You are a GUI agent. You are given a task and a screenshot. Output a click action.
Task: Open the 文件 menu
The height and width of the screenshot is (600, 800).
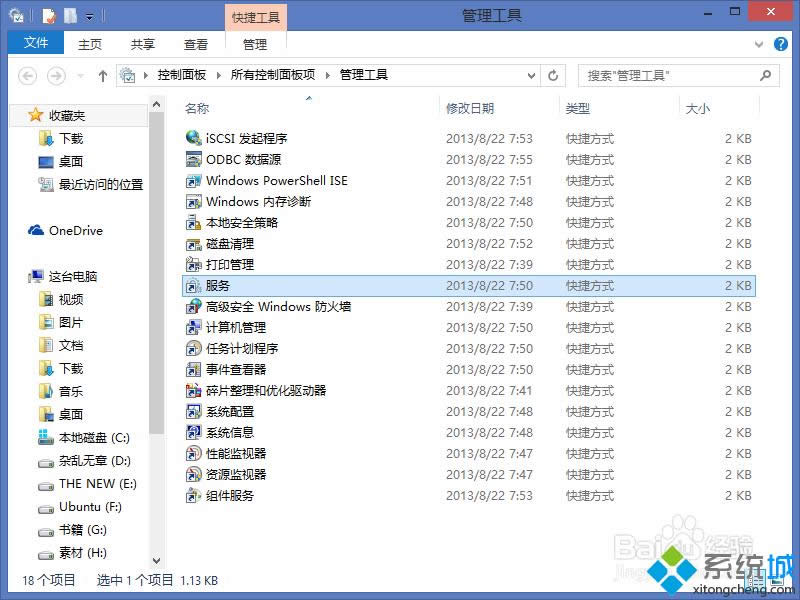tap(35, 43)
